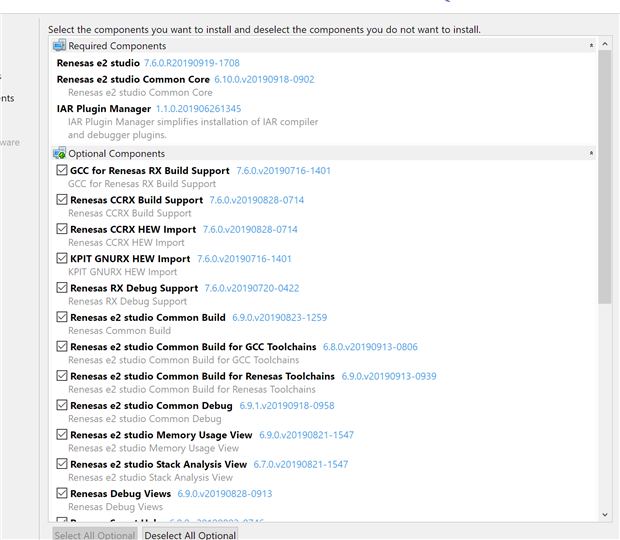Disable Renesas RX Debug Support component
Screen dimensions: 620x540
coord(62,288)
